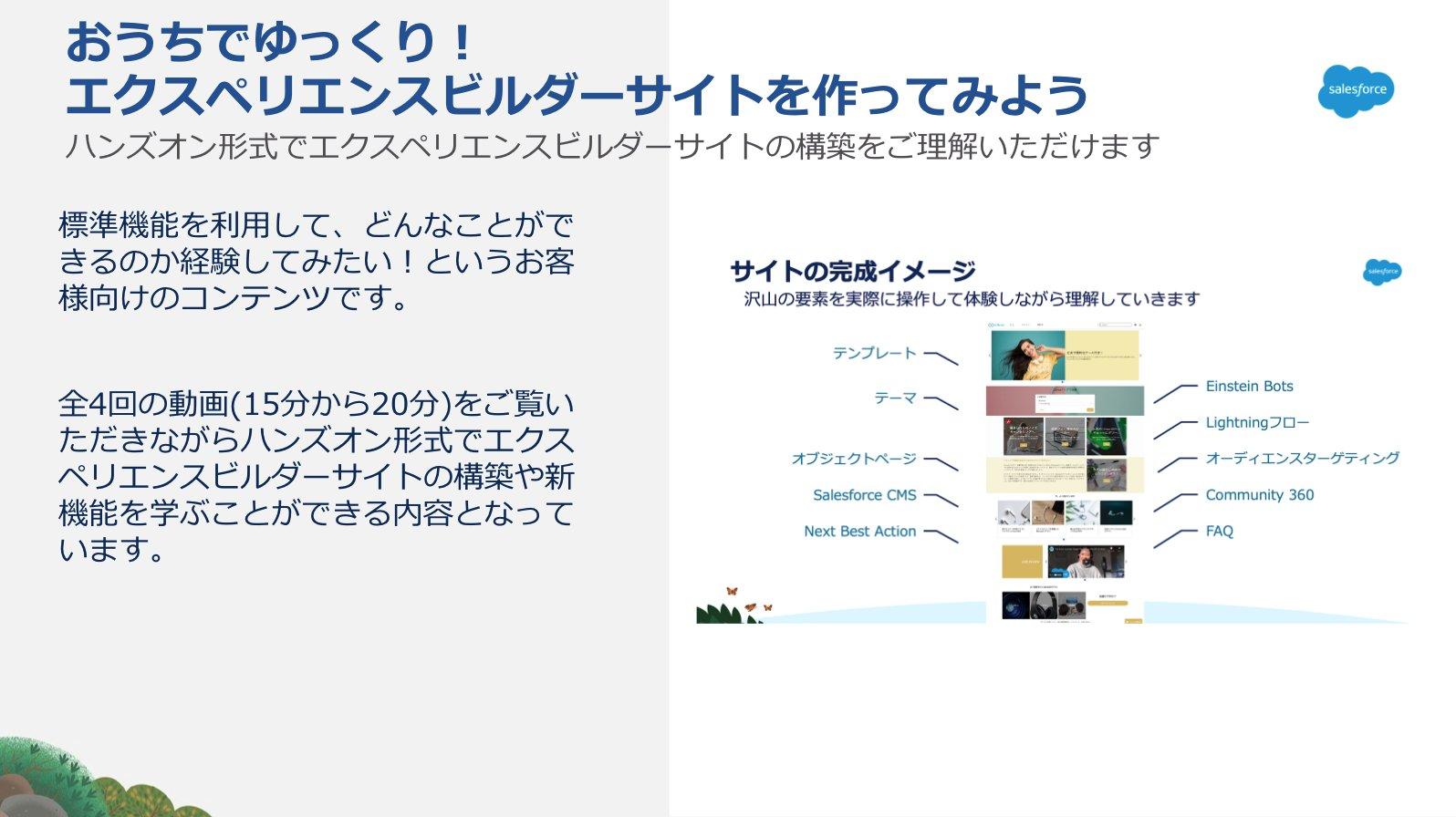
Task: Click the 'Einstein Bots' label
Action: tap(1249, 387)
